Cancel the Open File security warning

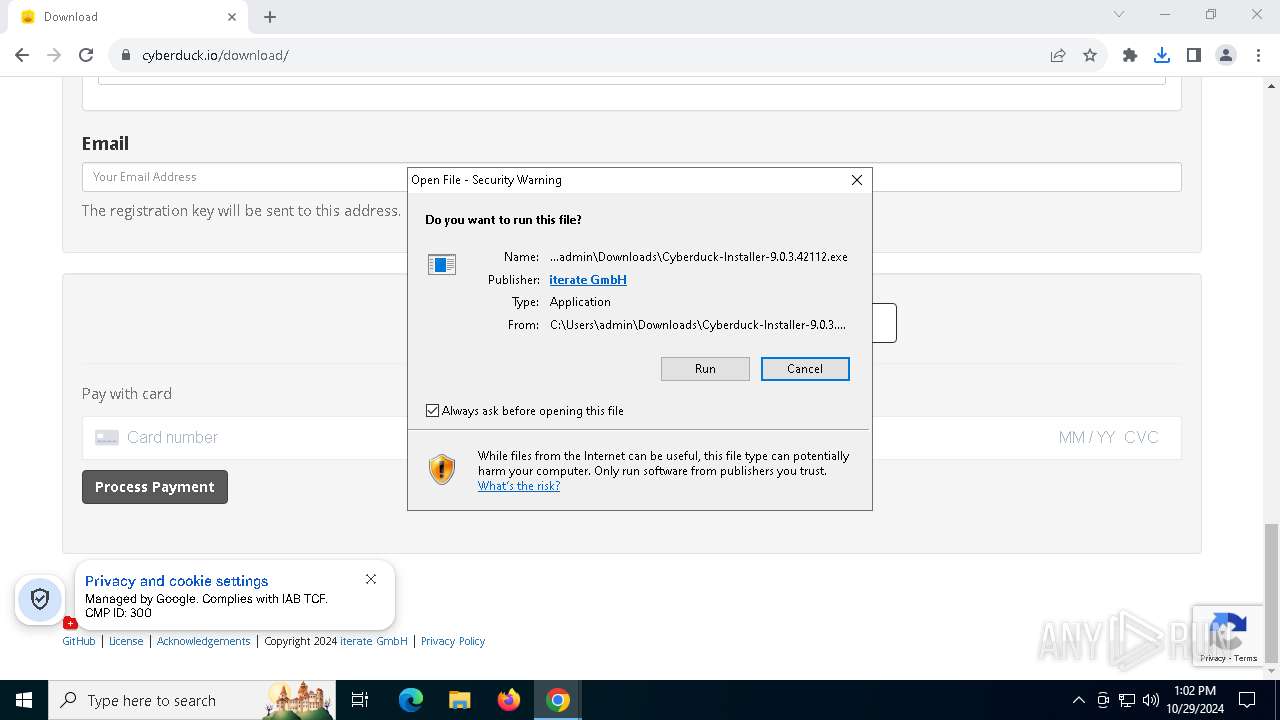click(x=805, y=369)
